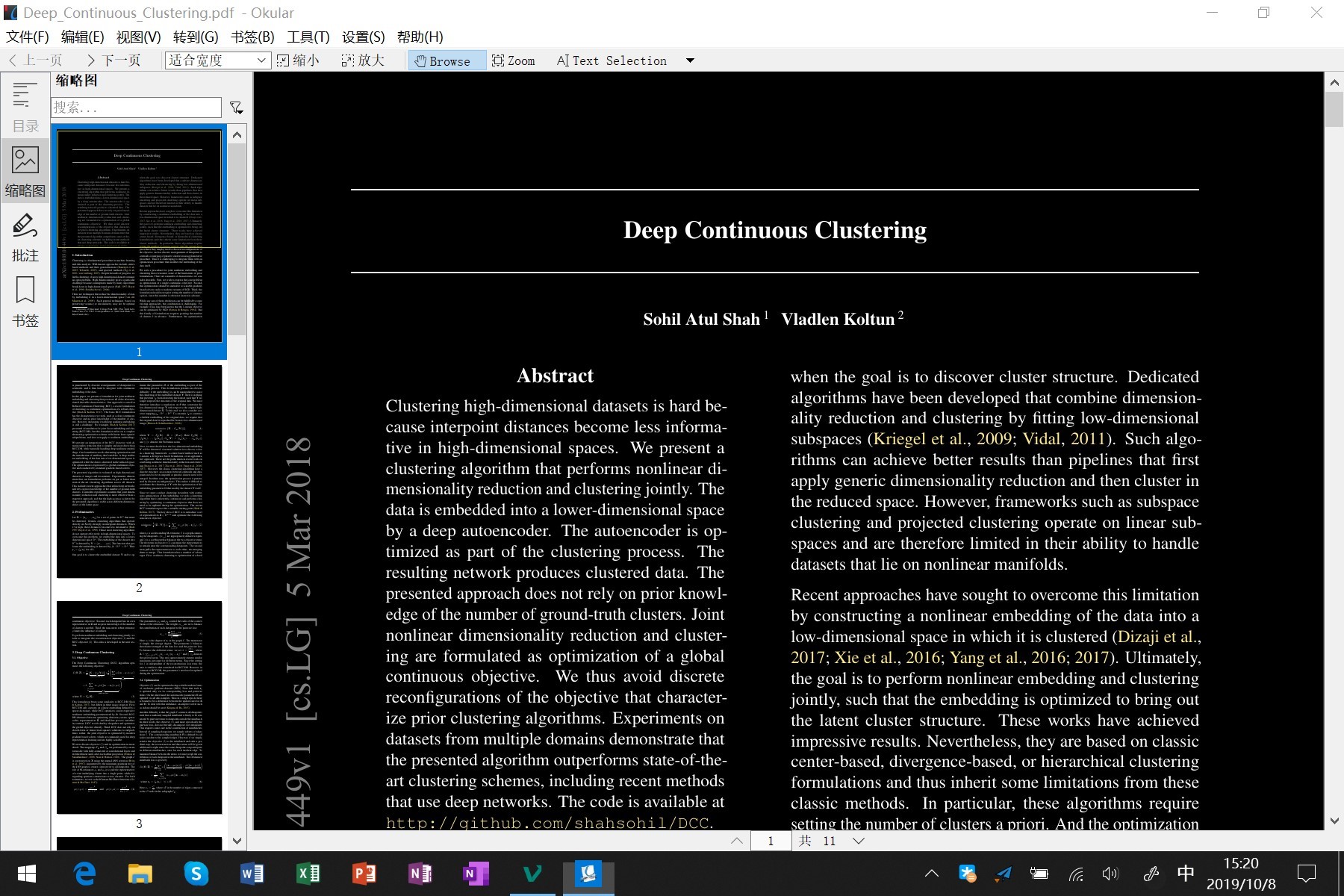Open OneNote 2016 from the taskbar
Viewport: 1344px width, 896px height.
pyautogui.click(x=420, y=874)
